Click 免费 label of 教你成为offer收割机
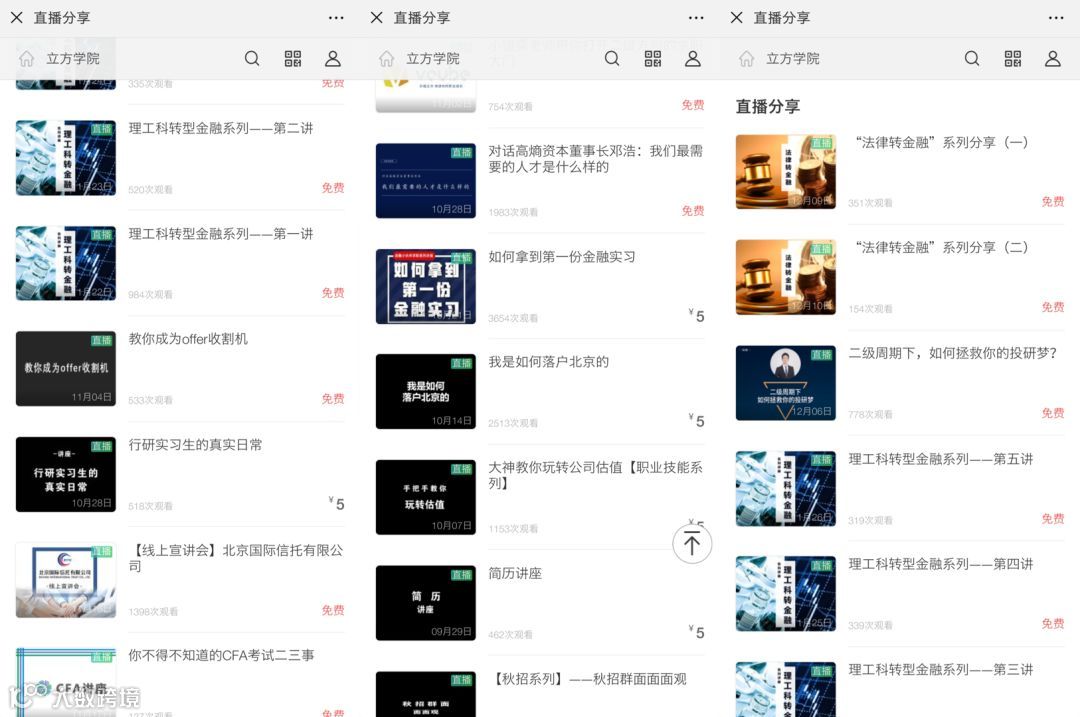The height and width of the screenshot is (717, 1080). click(x=333, y=399)
